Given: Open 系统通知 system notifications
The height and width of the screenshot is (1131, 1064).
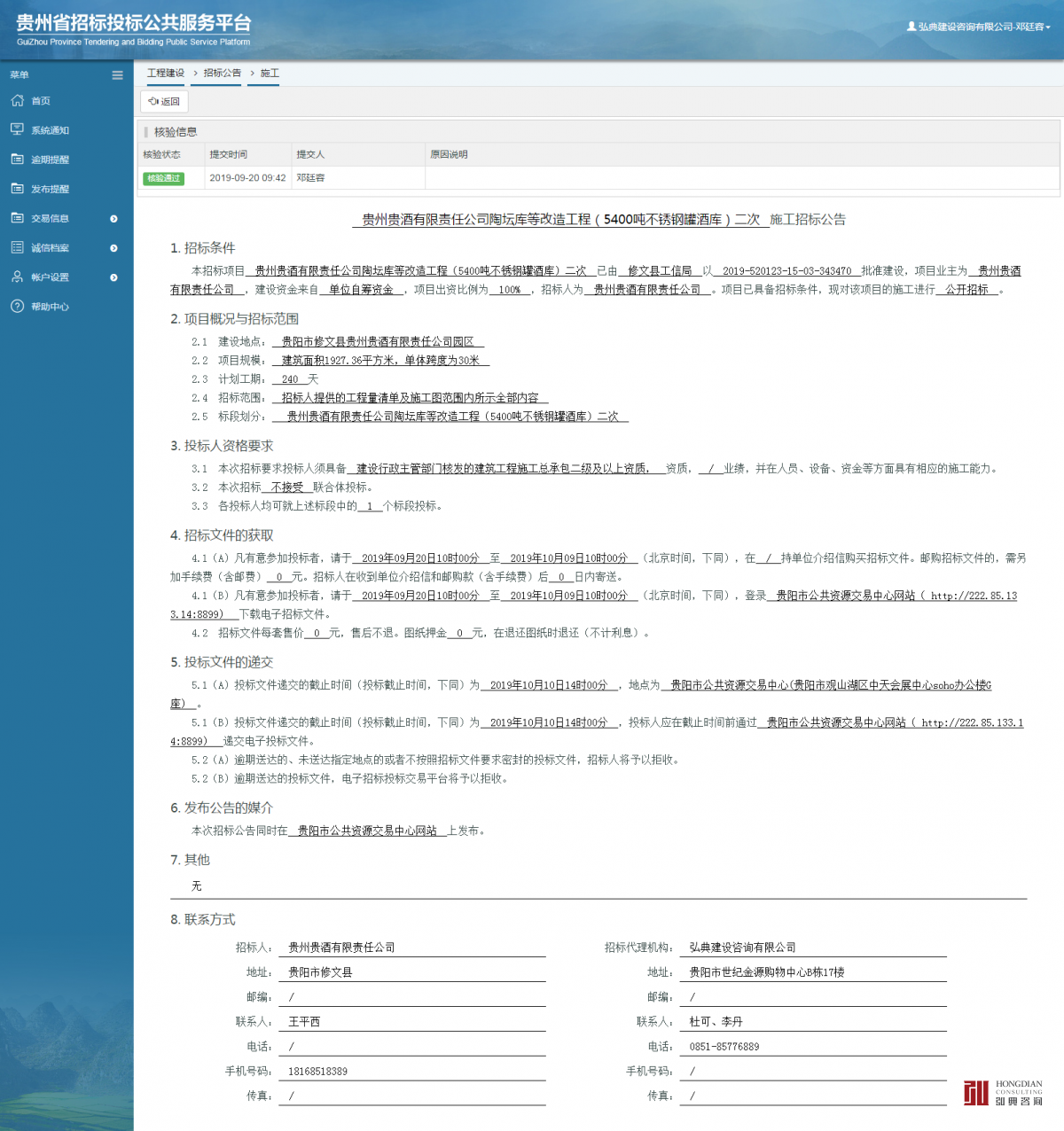Looking at the screenshot, I should pos(16,129).
